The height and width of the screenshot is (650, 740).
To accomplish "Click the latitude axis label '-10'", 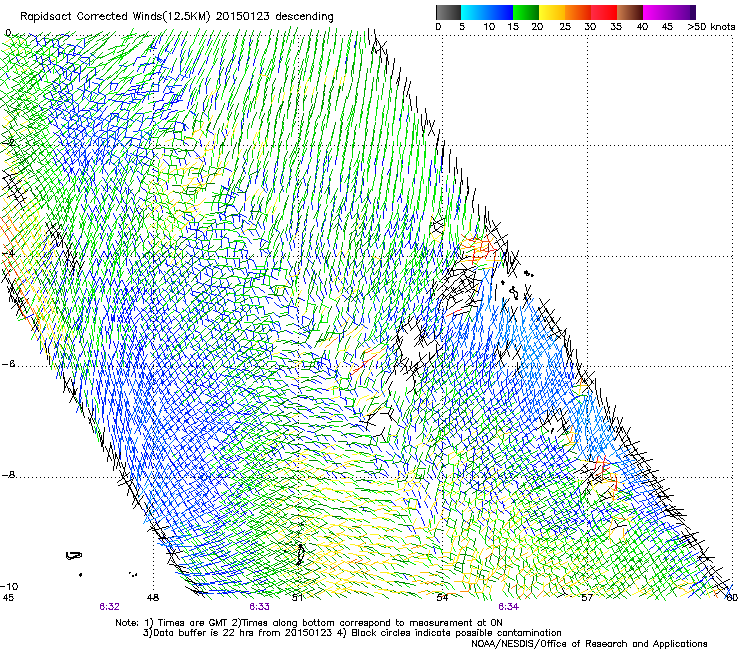I will pyautogui.click(x=9, y=586).
